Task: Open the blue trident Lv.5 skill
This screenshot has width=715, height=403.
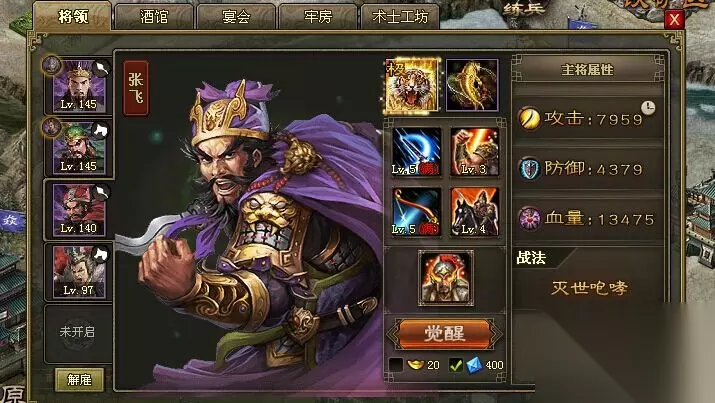Action: (416, 152)
